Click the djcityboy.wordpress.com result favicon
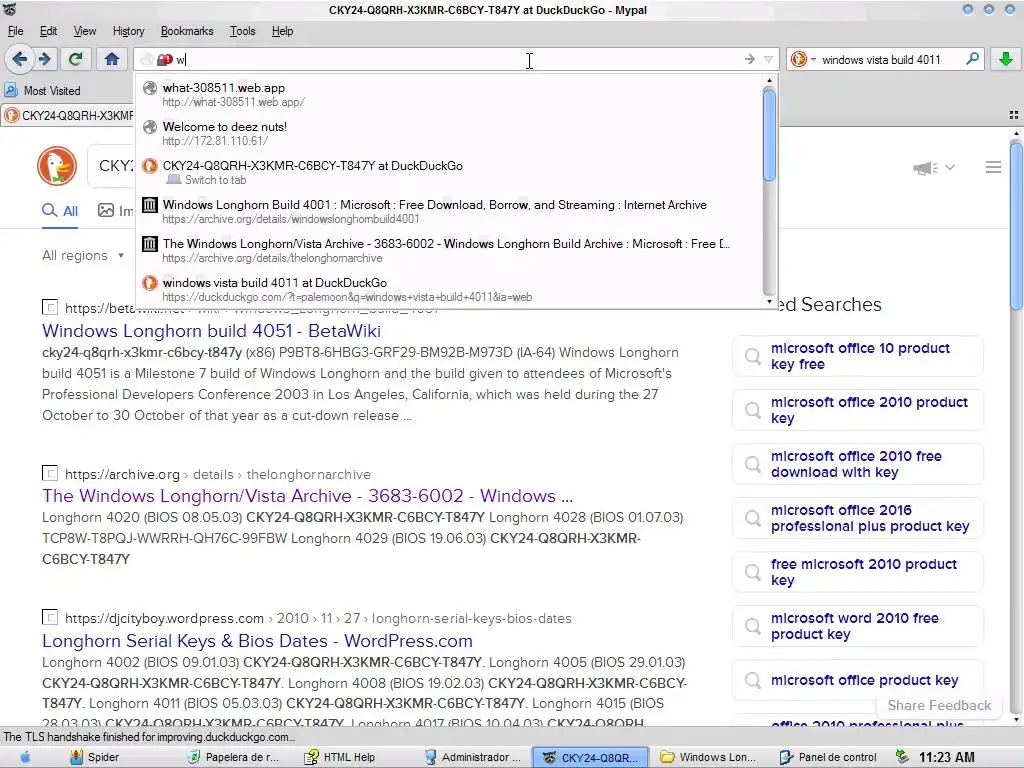 point(50,617)
